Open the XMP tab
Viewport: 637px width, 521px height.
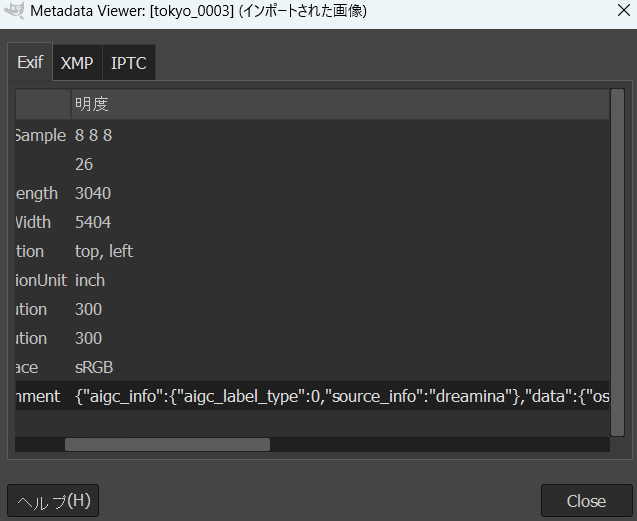point(77,63)
